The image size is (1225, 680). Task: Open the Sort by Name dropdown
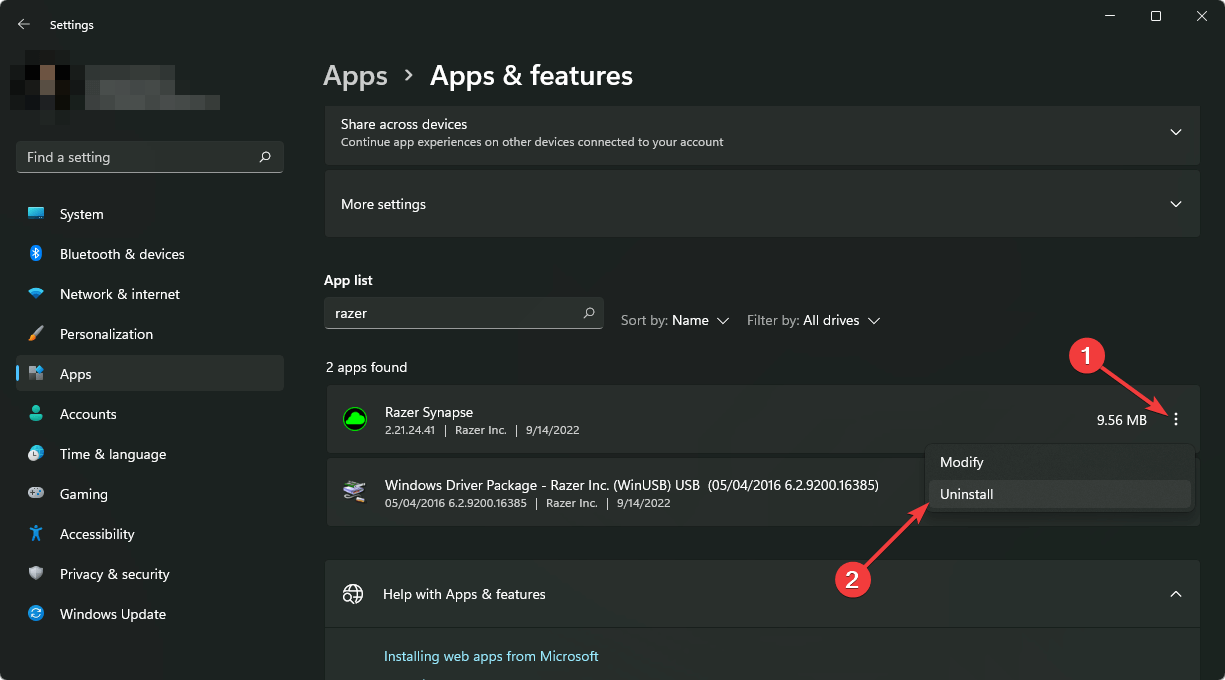[675, 321]
